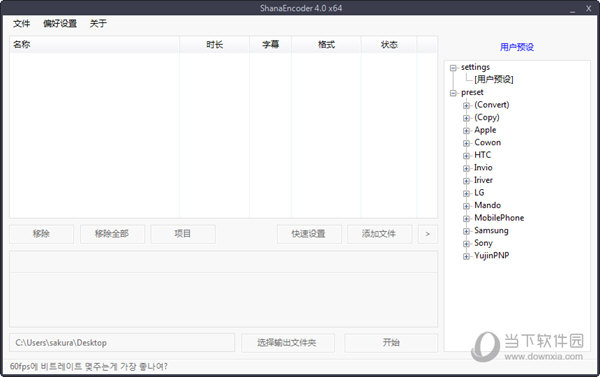Select the Sony tree label
The width and height of the screenshot is (600, 377).
tap(483, 243)
